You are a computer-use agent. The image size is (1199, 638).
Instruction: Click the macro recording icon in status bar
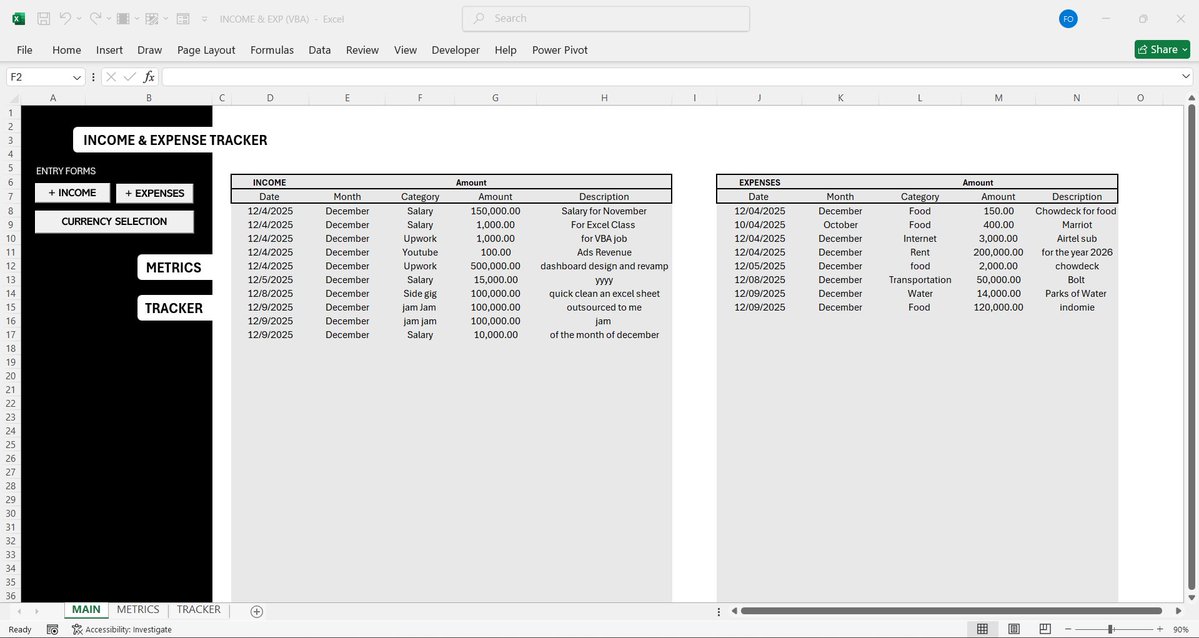click(x=52, y=630)
